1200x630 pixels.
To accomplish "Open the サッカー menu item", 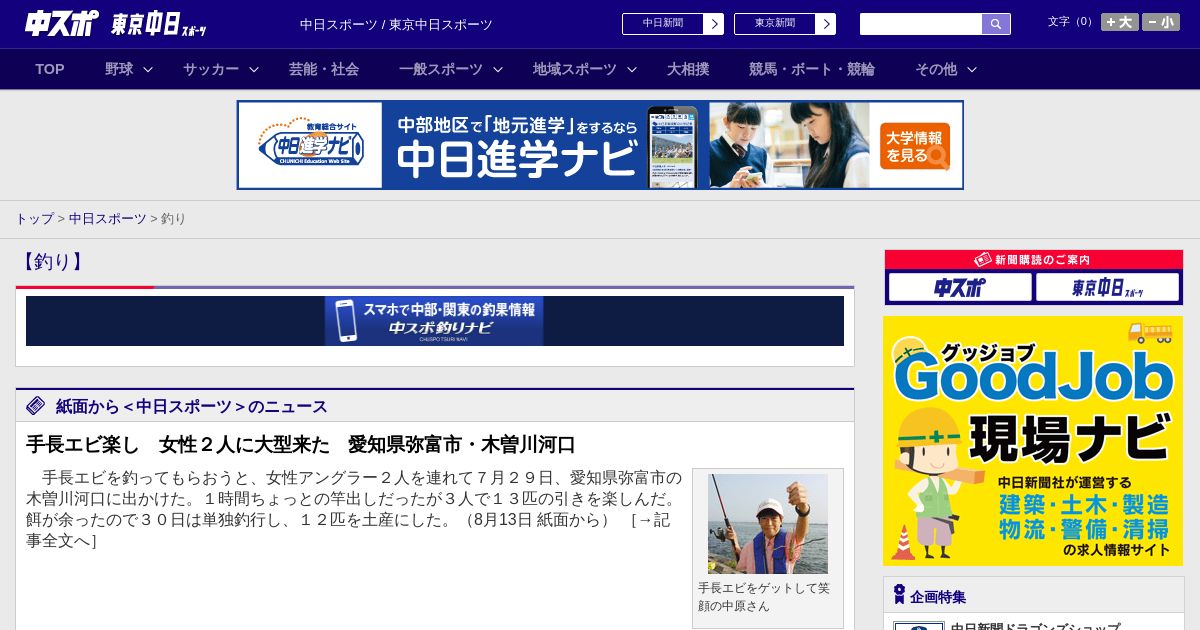I will point(211,69).
